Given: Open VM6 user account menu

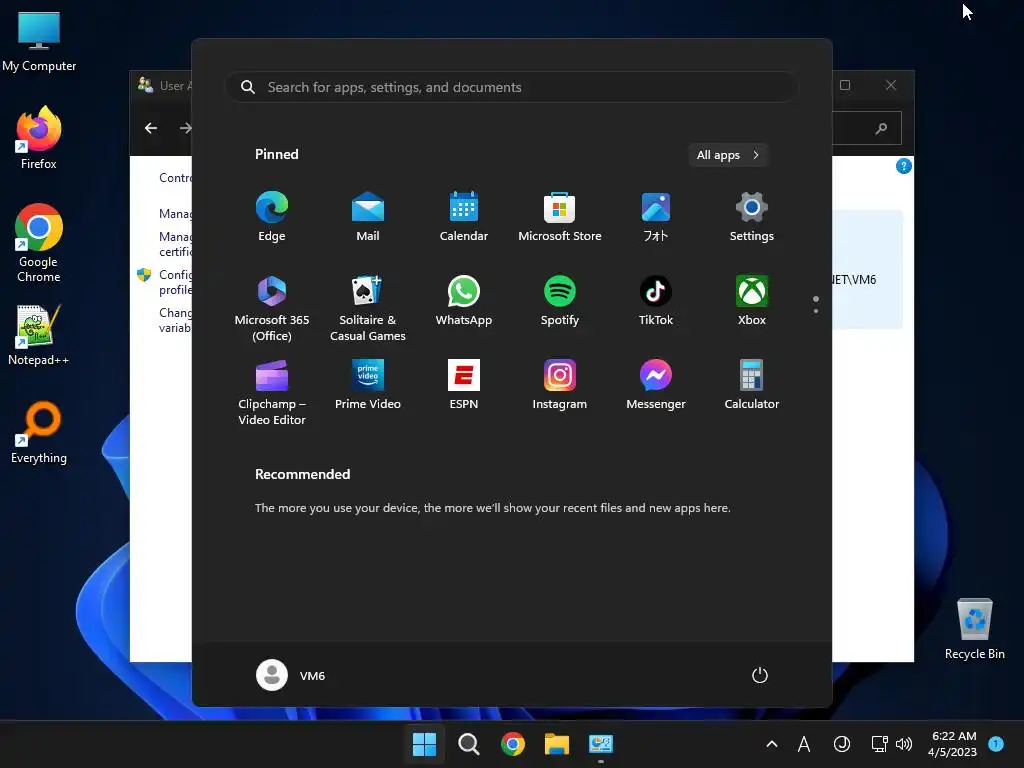Looking at the screenshot, I should 291,675.
